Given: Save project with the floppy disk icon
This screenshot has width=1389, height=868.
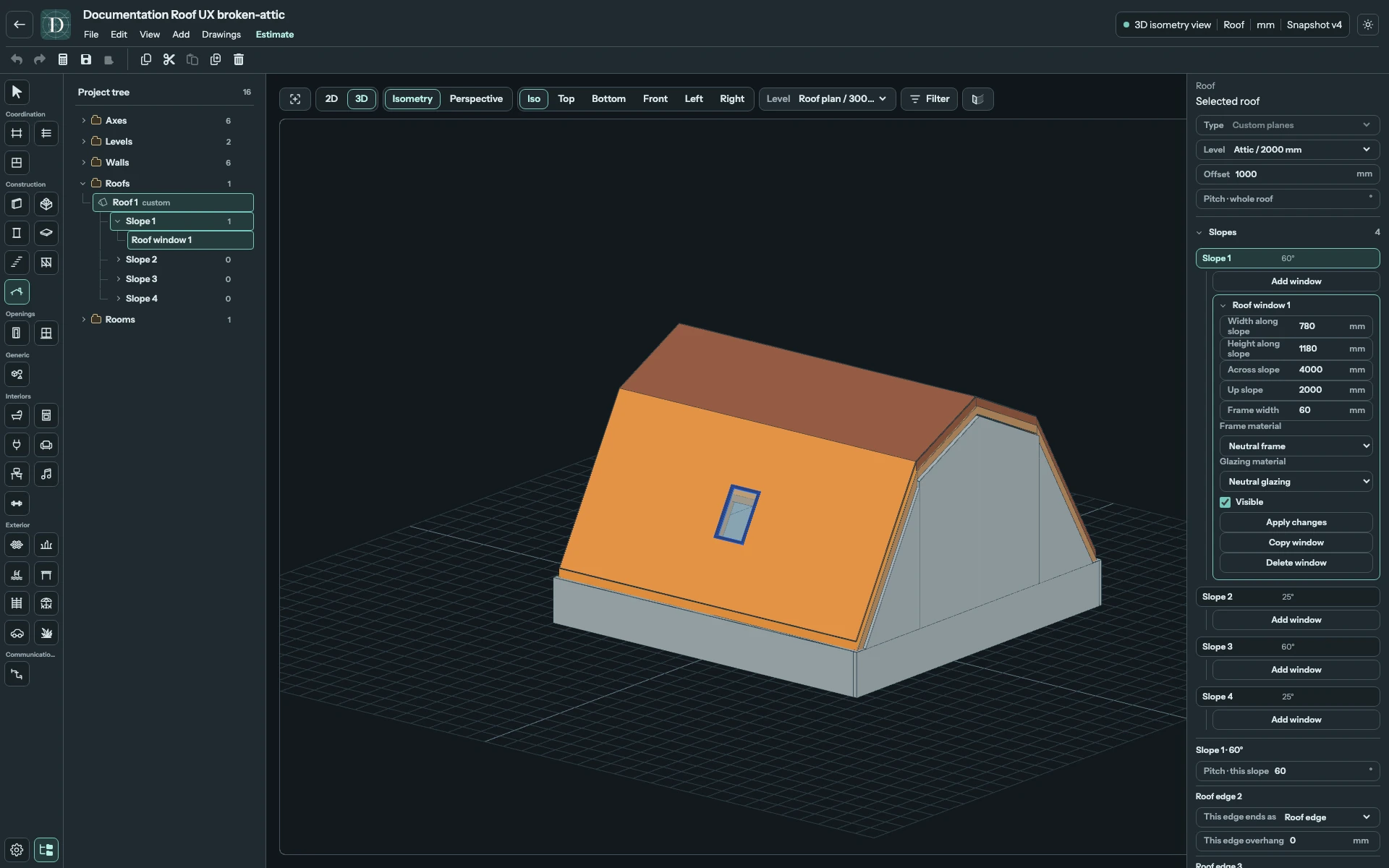Looking at the screenshot, I should pyautogui.click(x=86, y=59).
